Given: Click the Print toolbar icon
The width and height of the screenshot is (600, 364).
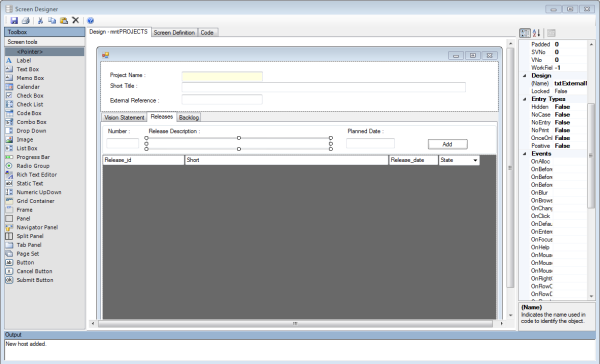Looking at the screenshot, I should click(26, 21).
